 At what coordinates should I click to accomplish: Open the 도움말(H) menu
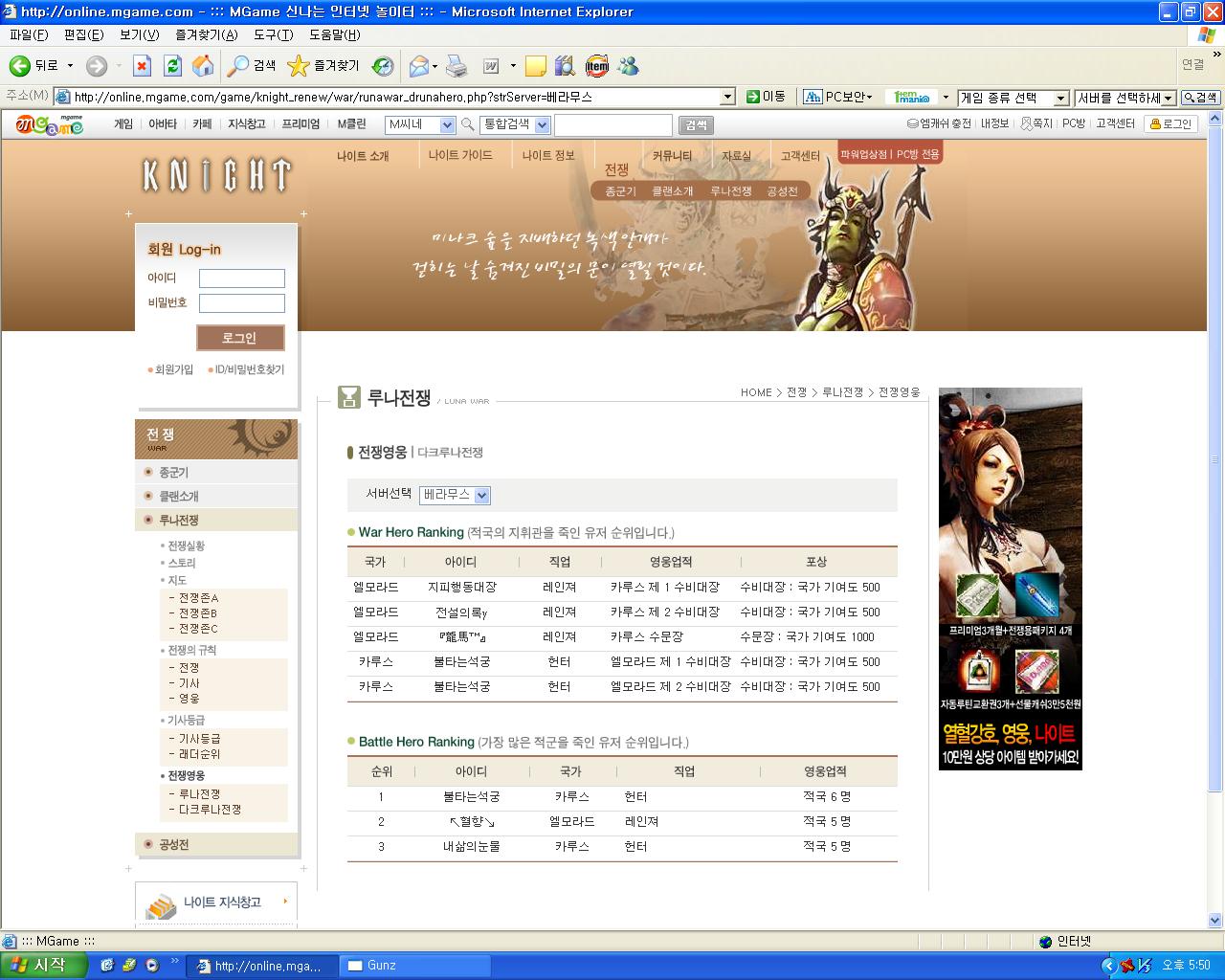pos(335,34)
